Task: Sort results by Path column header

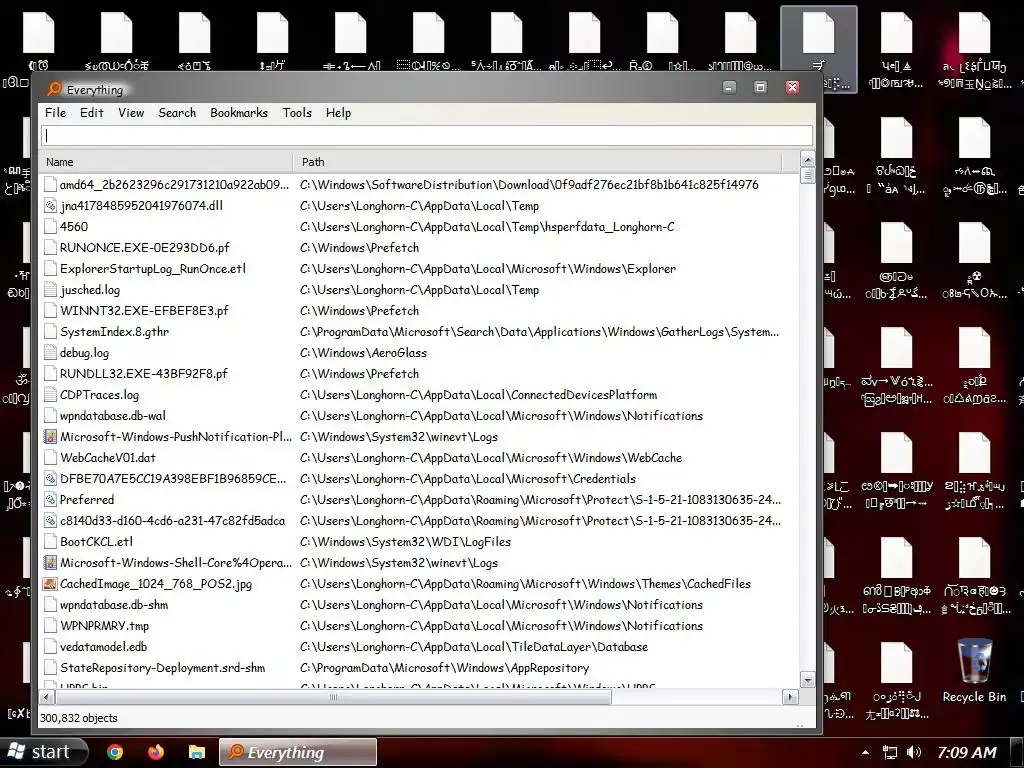Action: pyautogui.click(x=537, y=162)
